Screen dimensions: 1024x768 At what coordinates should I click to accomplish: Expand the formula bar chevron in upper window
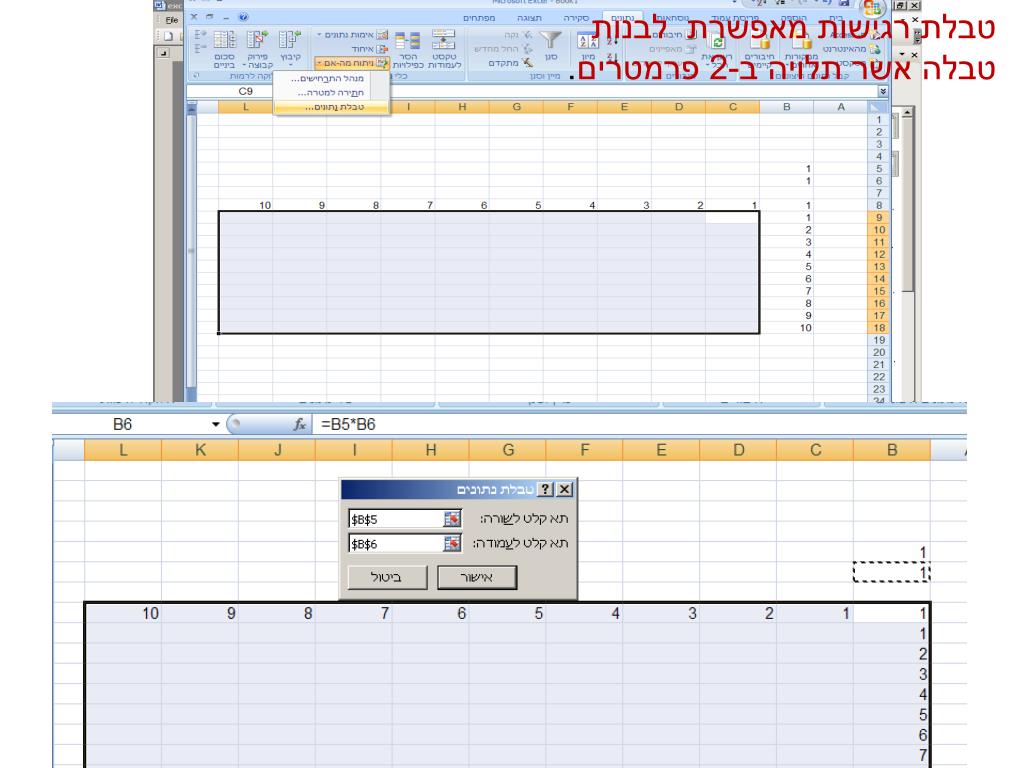tap(883, 91)
